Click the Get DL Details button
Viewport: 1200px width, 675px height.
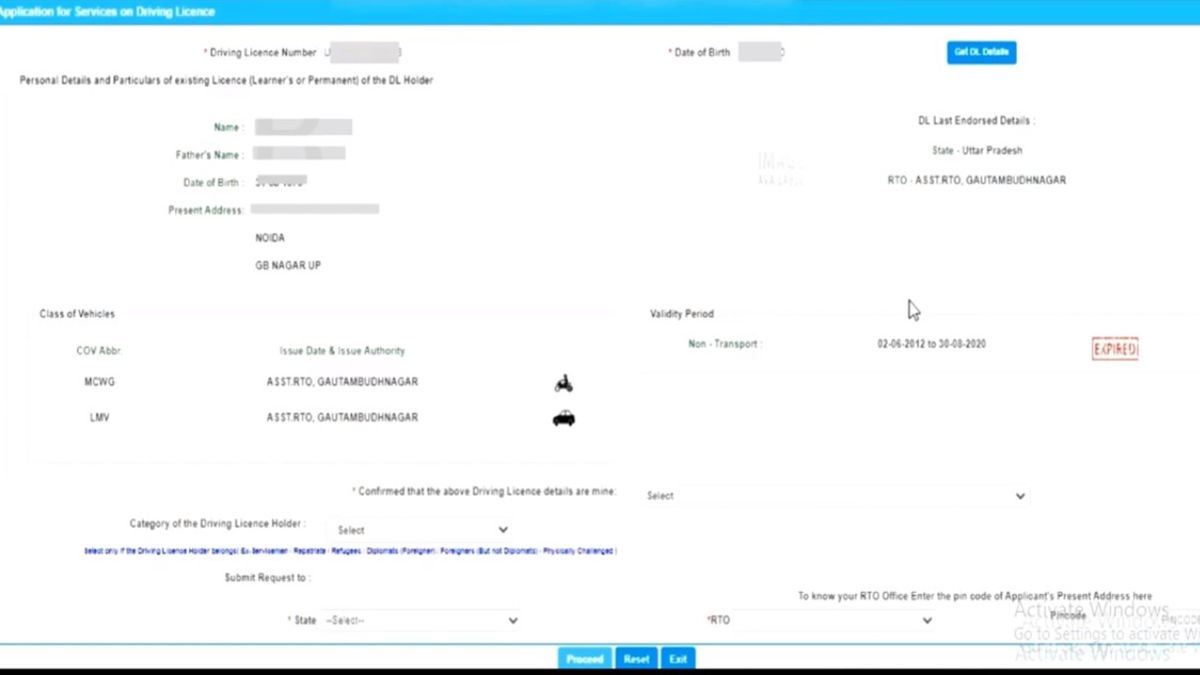tap(981, 52)
